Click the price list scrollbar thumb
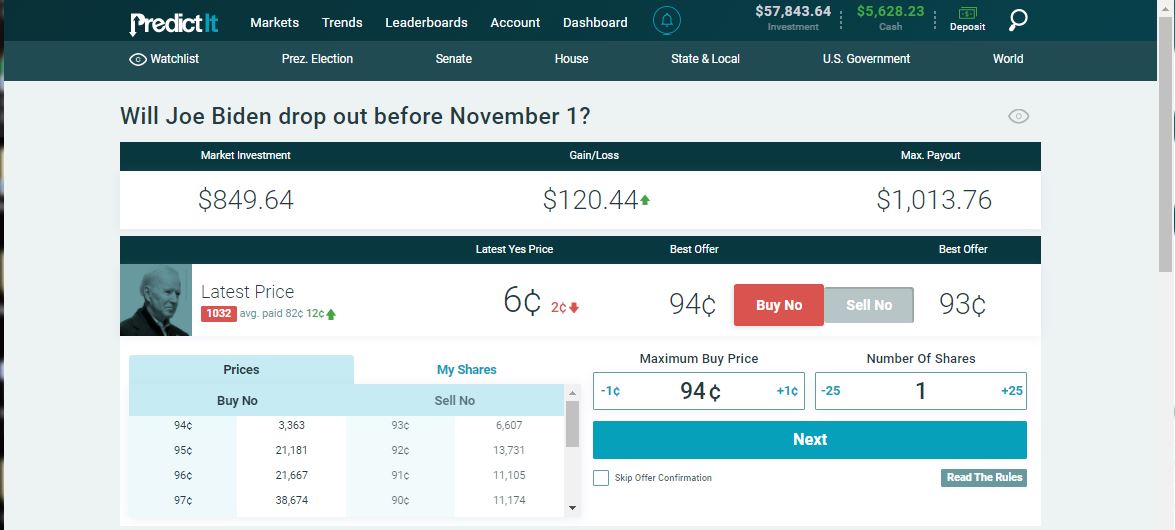 (x=573, y=424)
